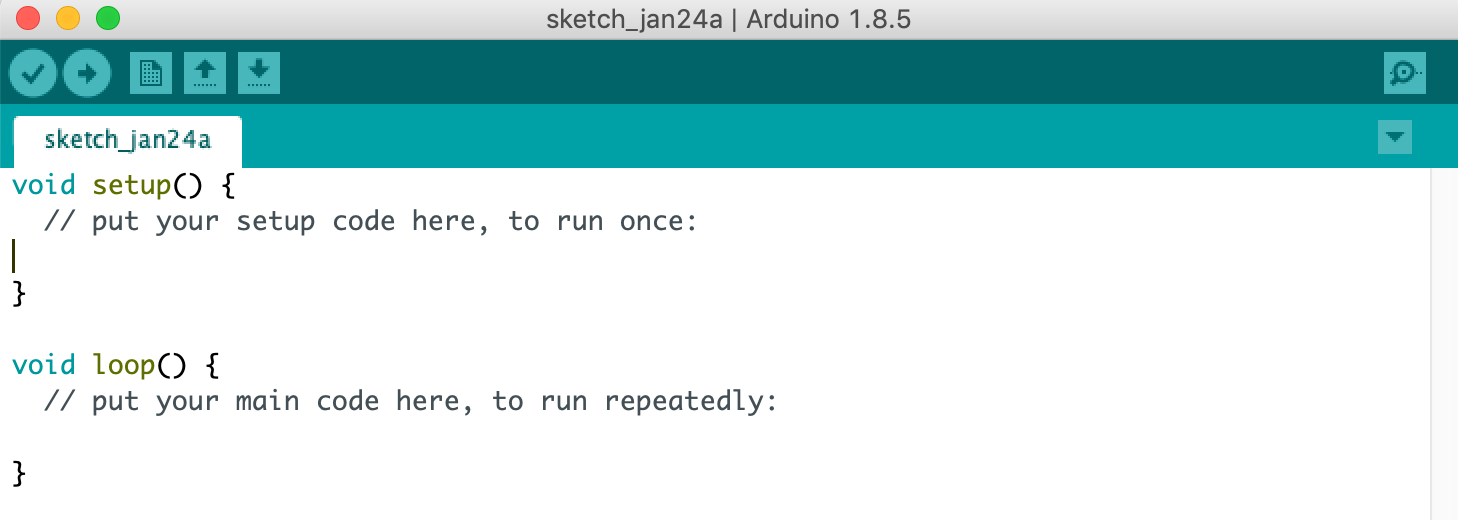
Task: Click the Verify checkmark button
Action: pos(33,73)
